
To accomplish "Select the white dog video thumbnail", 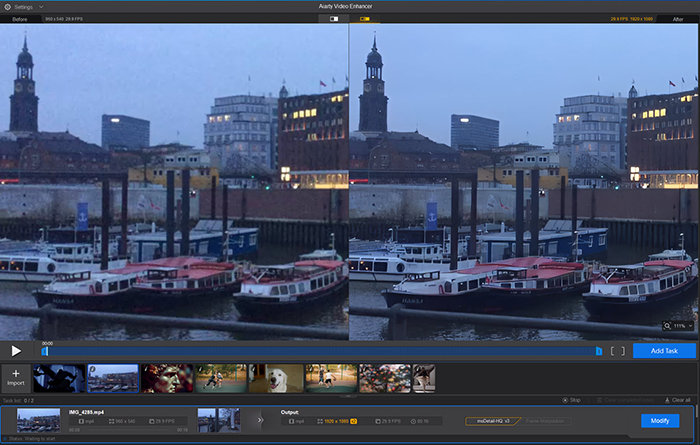I will [x=275, y=377].
